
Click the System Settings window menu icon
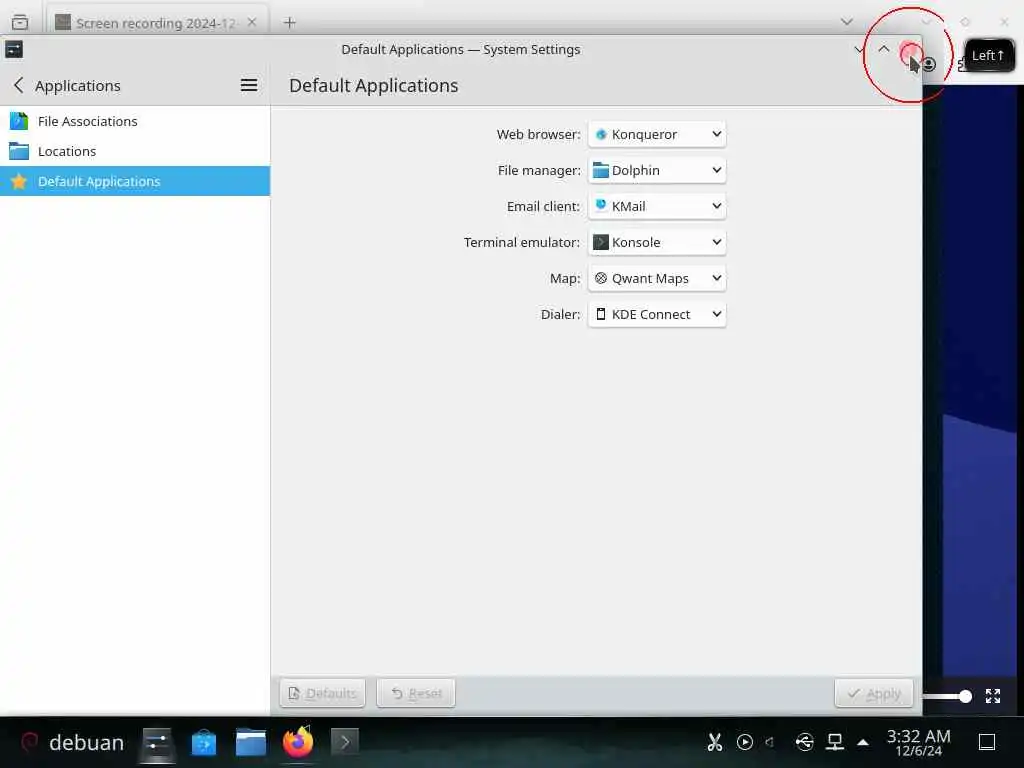[x=14, y=50]
